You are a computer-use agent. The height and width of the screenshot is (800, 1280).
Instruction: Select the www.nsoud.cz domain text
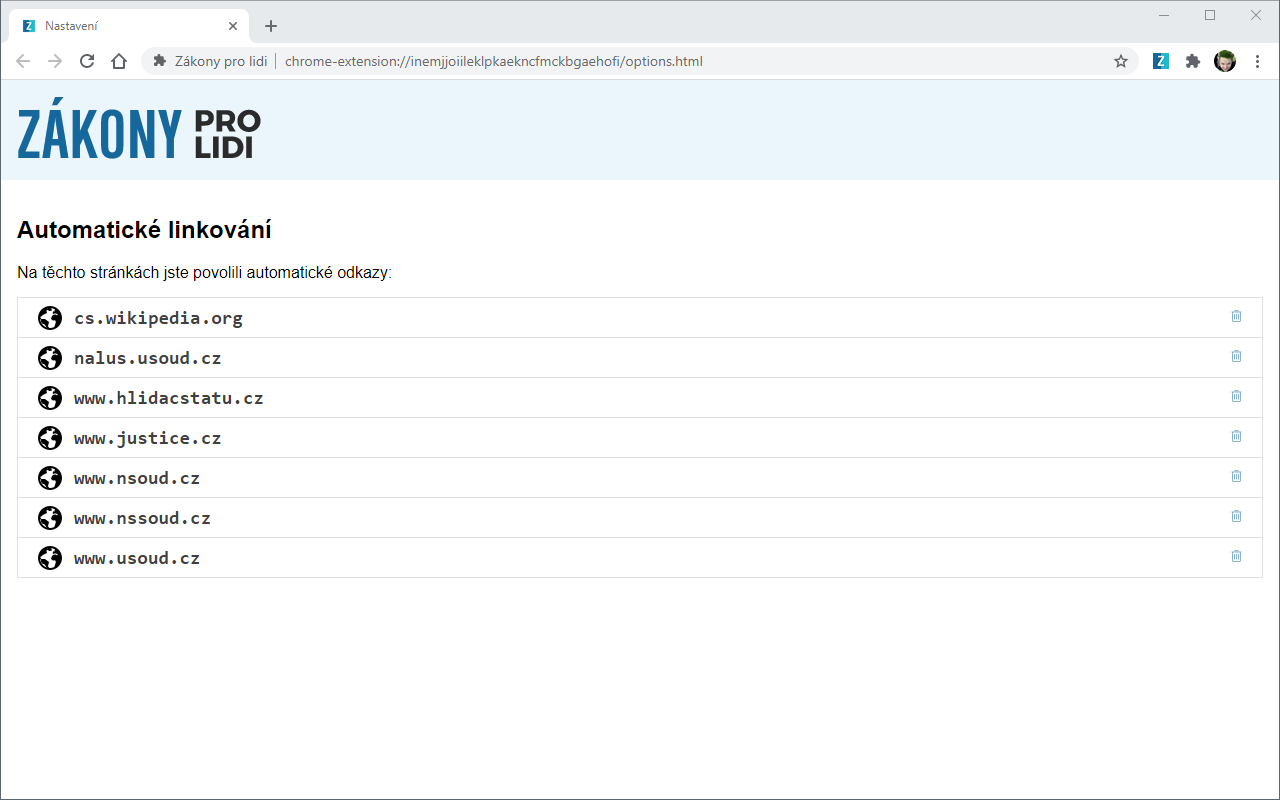point(137,478)
